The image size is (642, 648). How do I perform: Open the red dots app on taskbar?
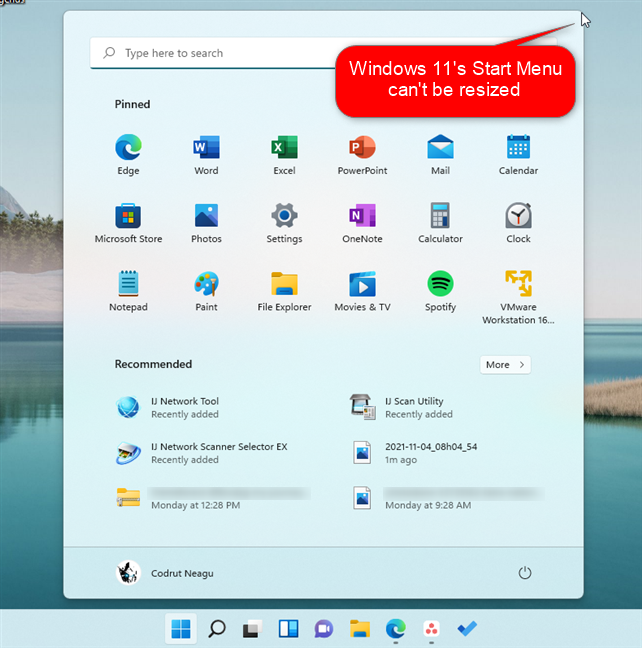point(431,629)
